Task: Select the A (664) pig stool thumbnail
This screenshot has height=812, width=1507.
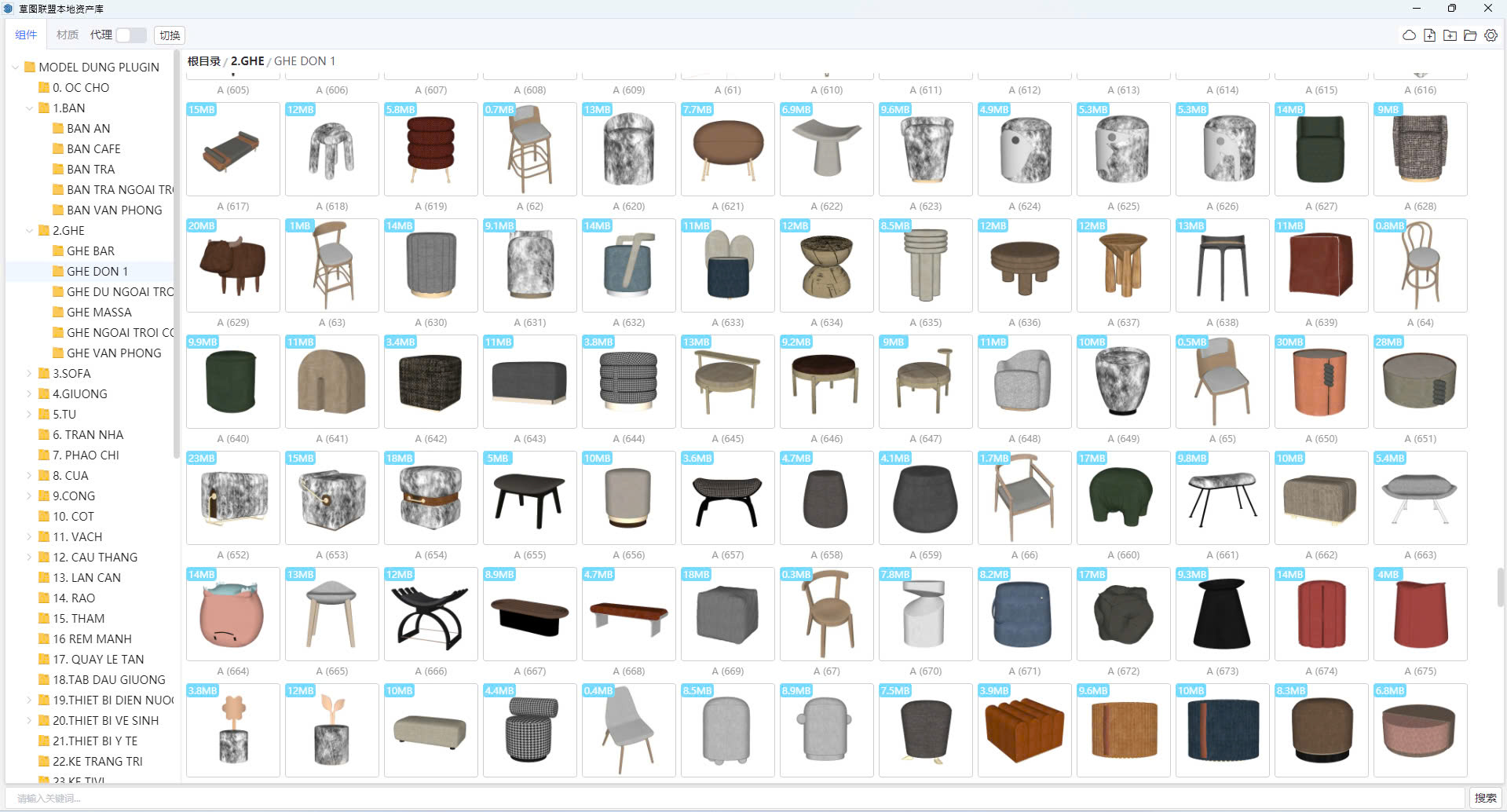Action: point(232,614)
